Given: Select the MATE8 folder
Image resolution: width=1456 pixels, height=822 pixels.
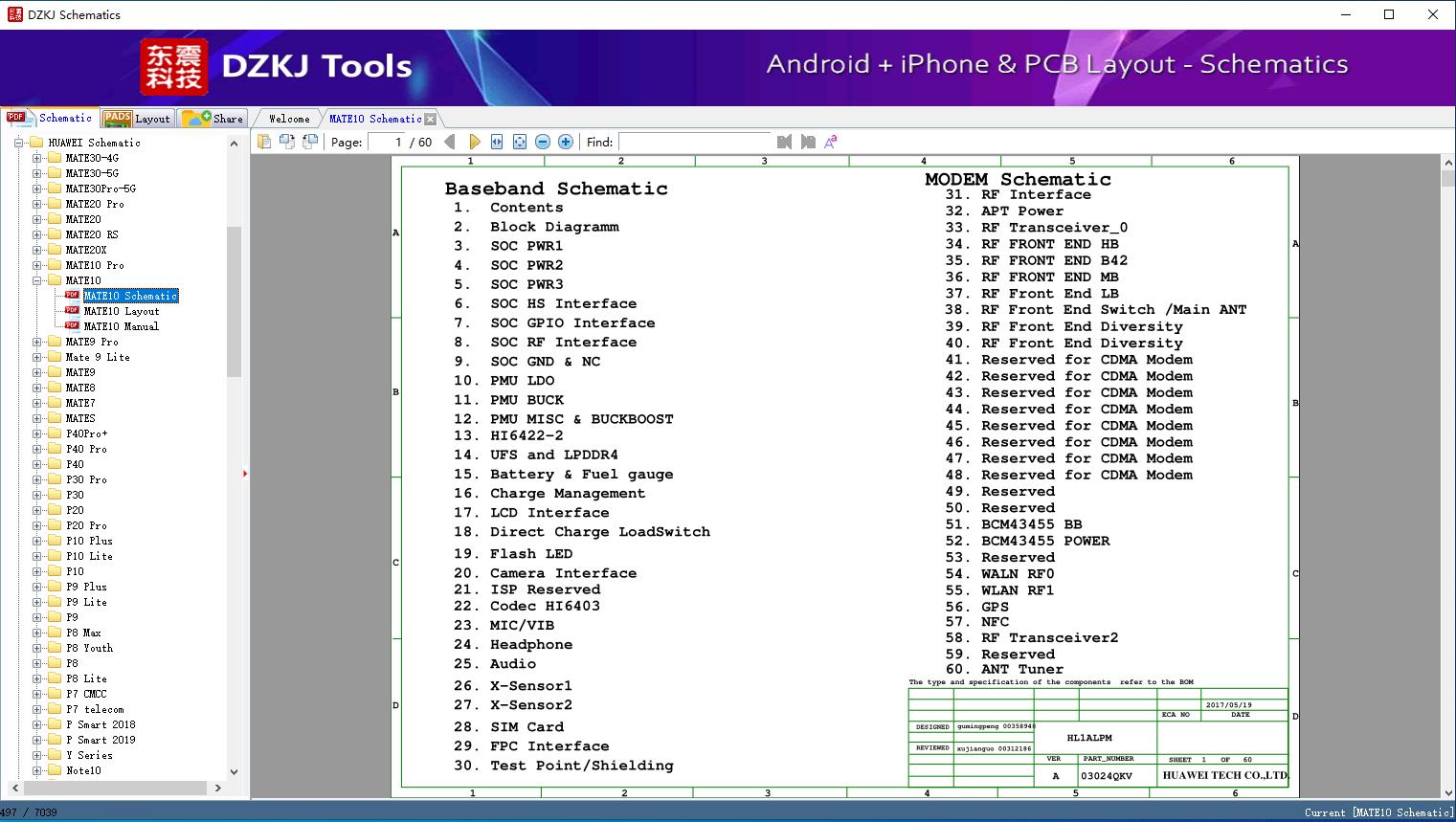Looking at the screenshot, I should tap(80, 388).
